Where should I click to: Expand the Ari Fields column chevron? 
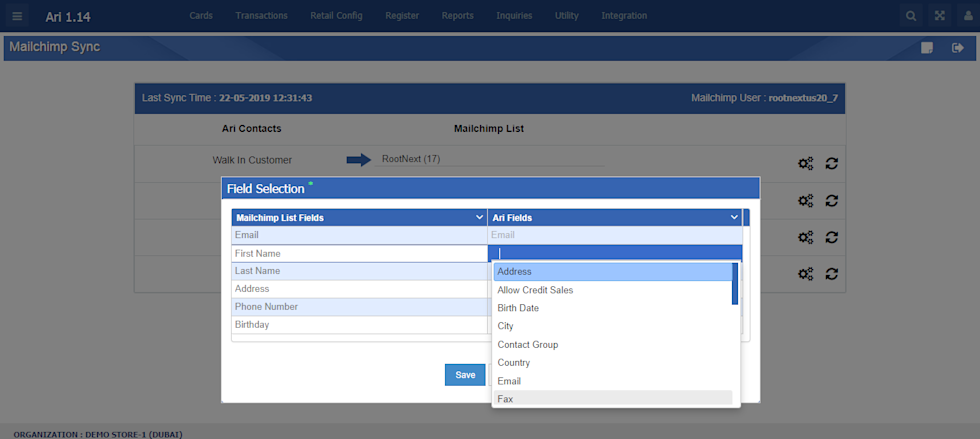click(735, 217)
